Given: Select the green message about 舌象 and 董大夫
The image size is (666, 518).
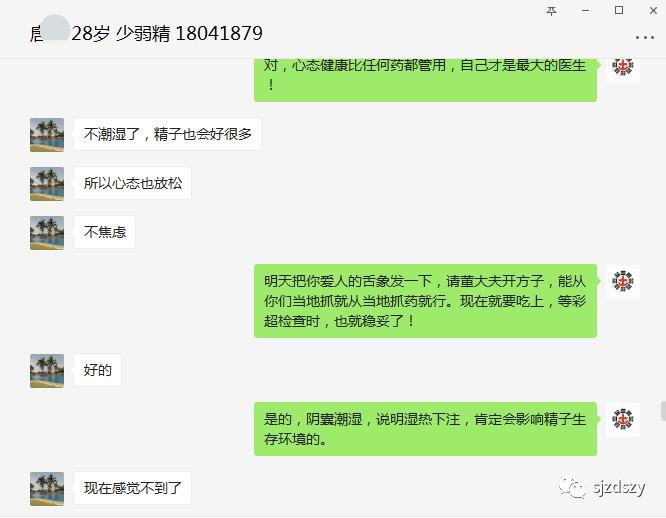Looking at the screenshot, I should (425, 301).
